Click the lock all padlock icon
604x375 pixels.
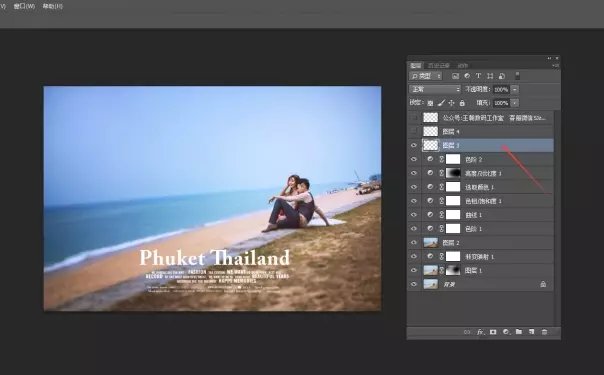click(462, 103)
